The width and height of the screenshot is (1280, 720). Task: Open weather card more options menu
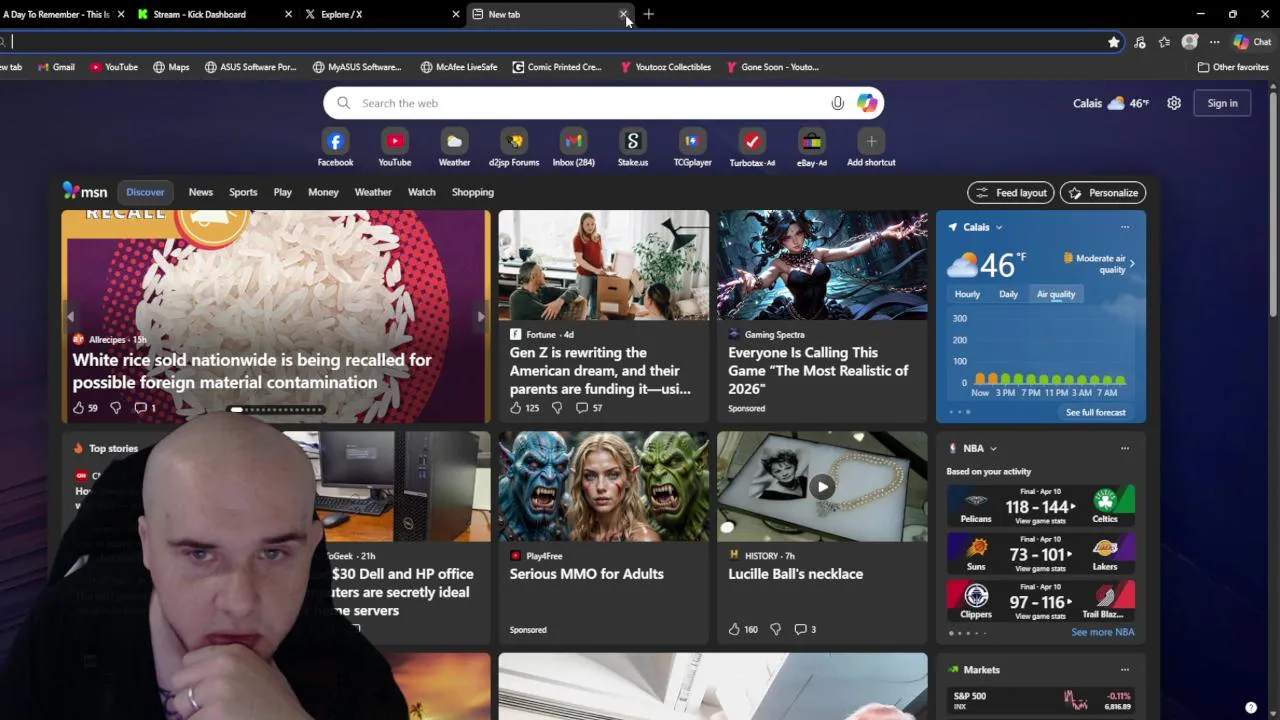(1125, 227)
